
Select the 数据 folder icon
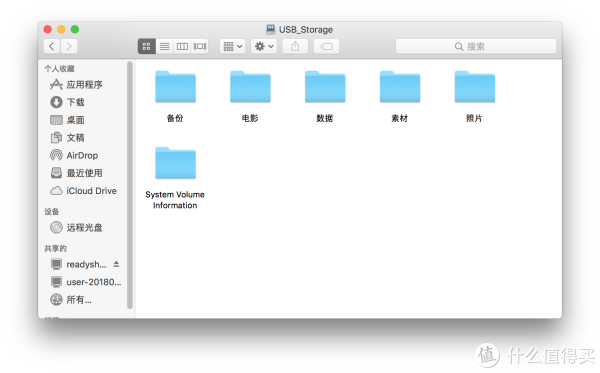pos(325,87)
